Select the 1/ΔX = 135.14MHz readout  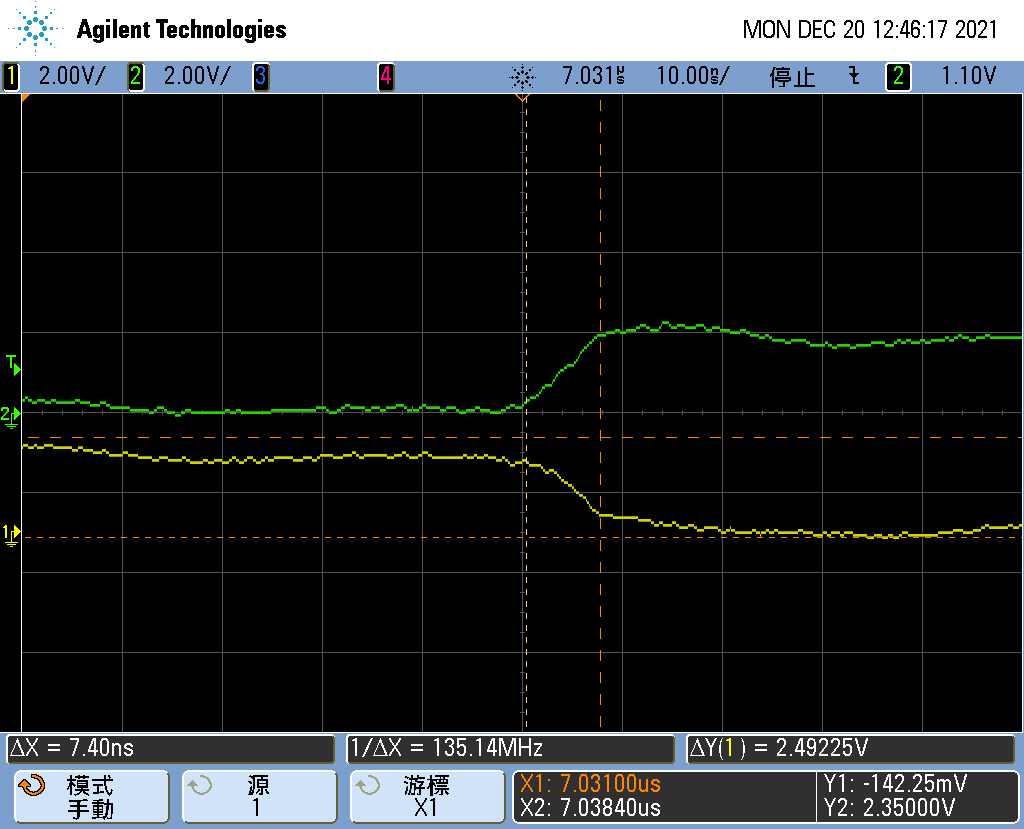(510, 749)
